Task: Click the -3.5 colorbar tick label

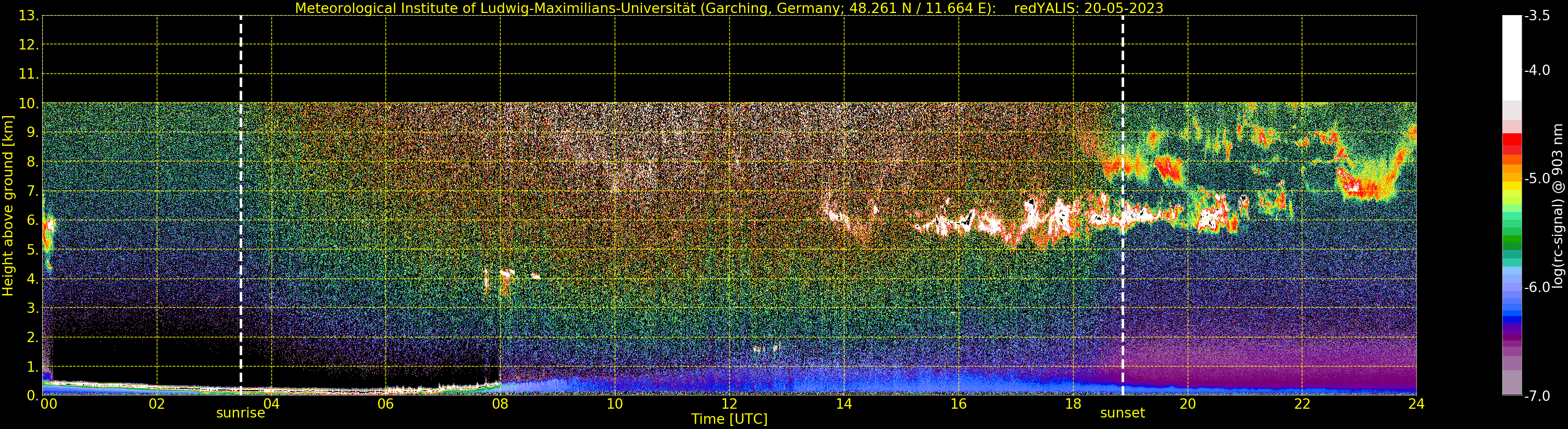Action: pos(1537,16)
